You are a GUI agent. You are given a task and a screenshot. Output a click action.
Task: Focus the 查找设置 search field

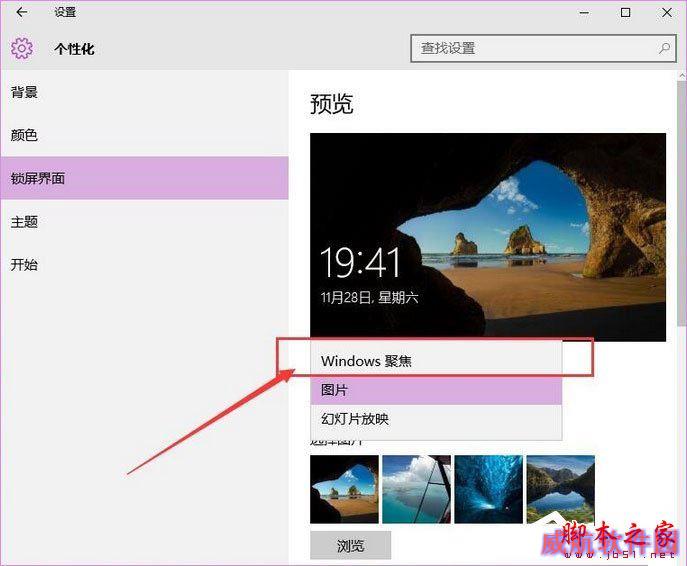(543, 48)
